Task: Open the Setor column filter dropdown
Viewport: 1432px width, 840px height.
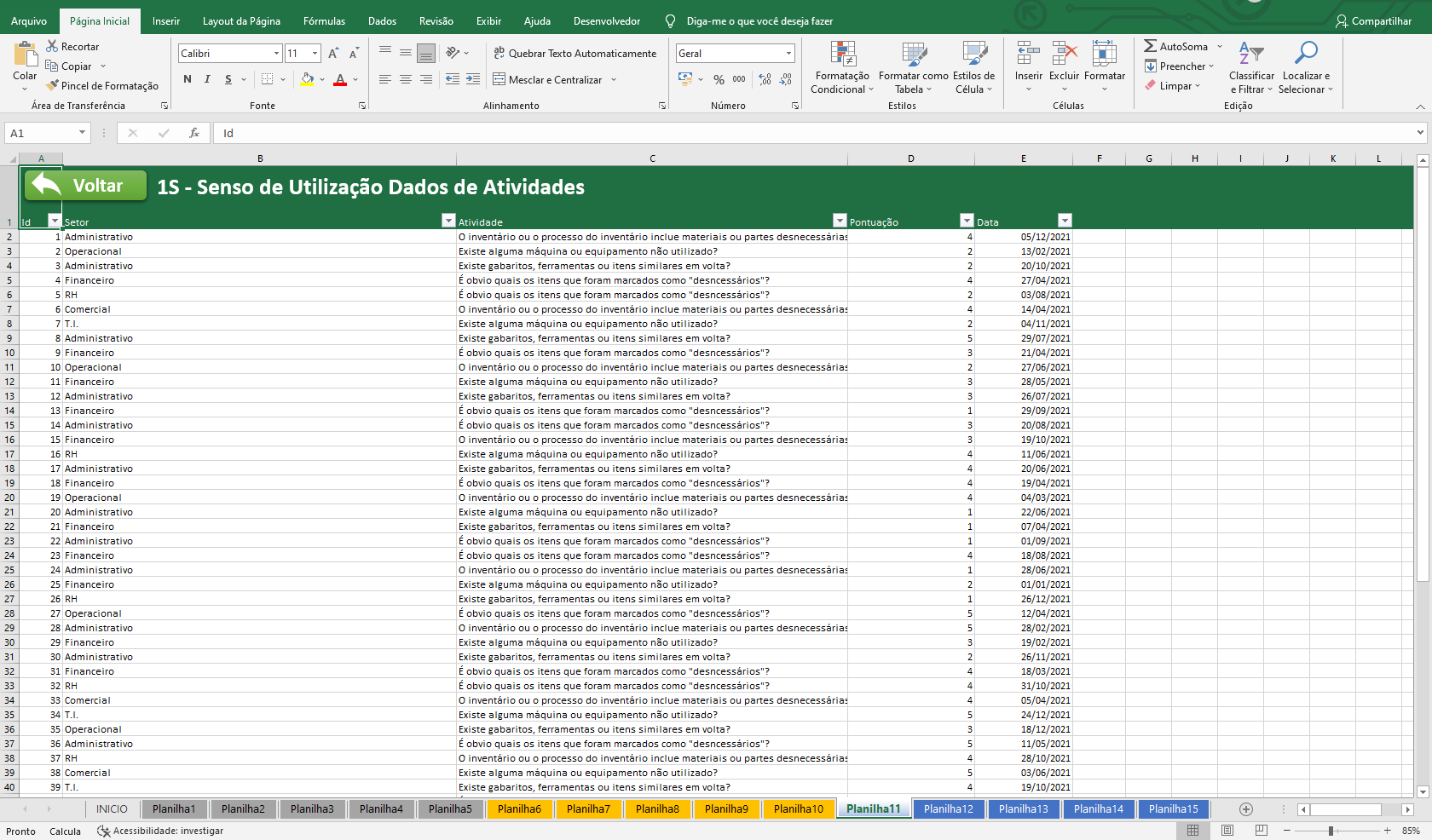Action: pyautogui.click(x=448, y=221)
